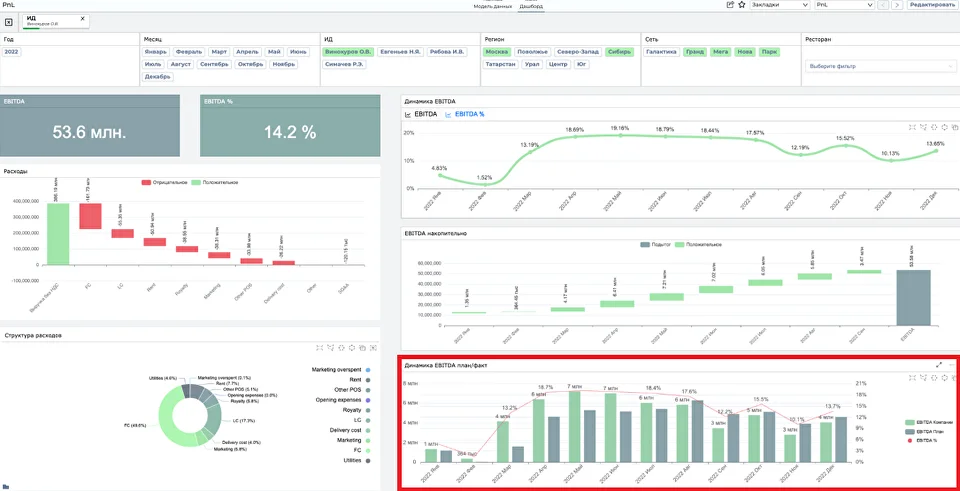Toggle the Декабрь month filter

158,77
